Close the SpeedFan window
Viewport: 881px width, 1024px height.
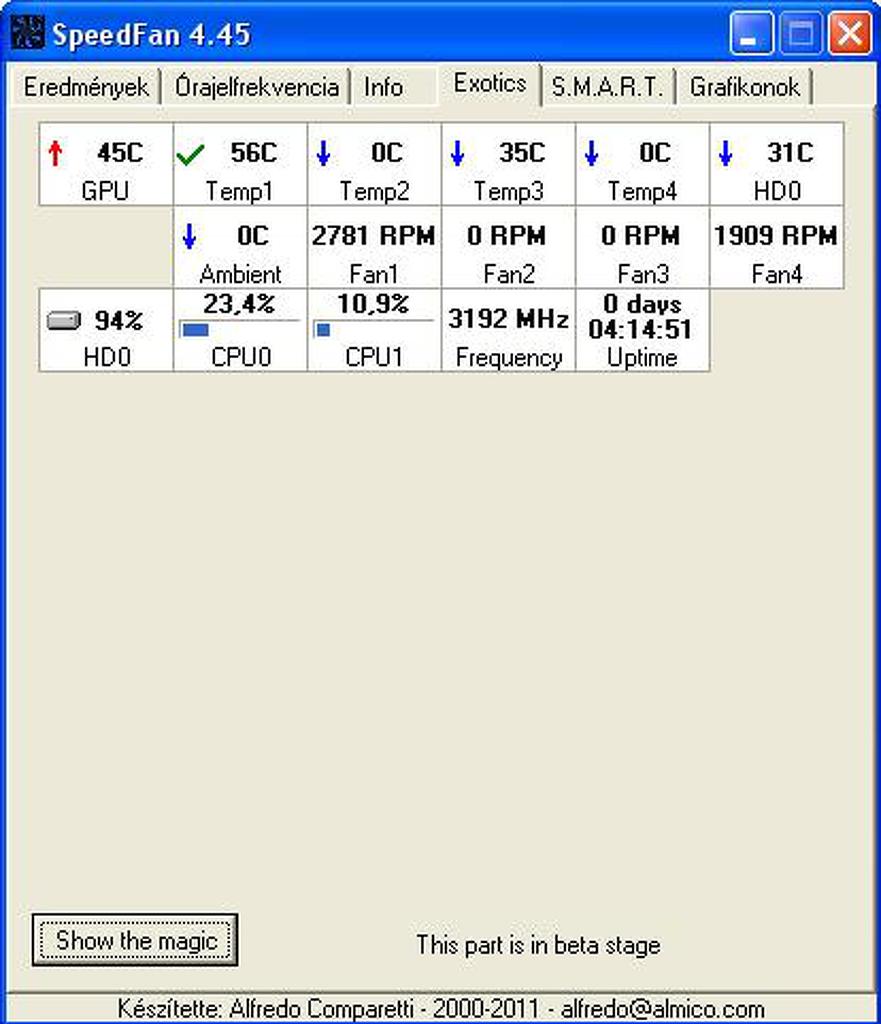point(850,33)
